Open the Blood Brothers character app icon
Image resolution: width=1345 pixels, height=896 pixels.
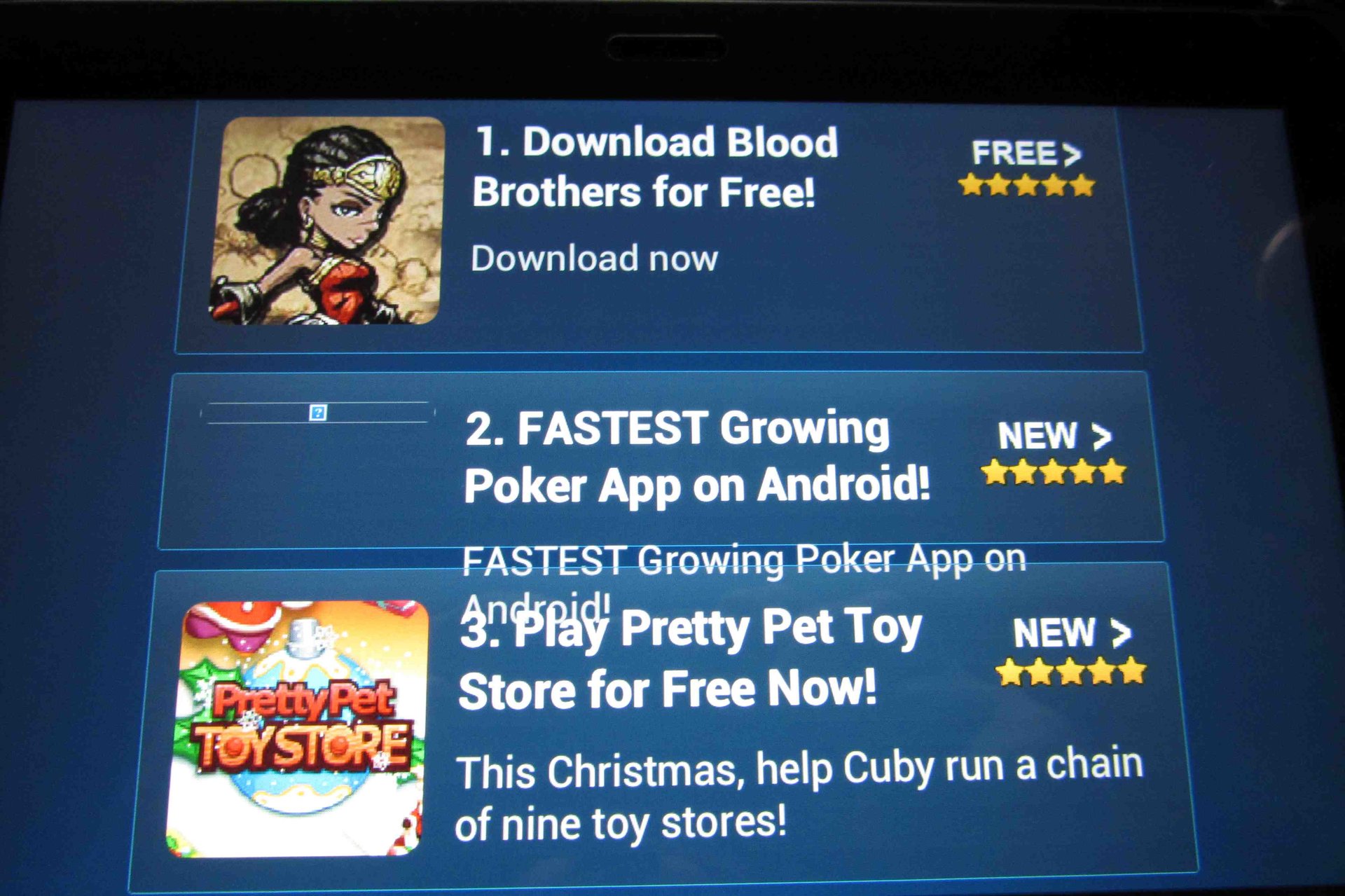[327, 220]
